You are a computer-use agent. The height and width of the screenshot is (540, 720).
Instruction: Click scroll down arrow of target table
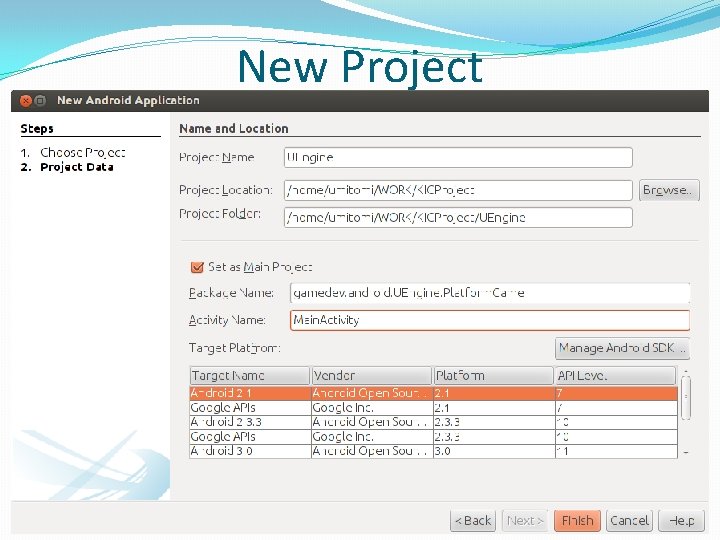(686, 453)
